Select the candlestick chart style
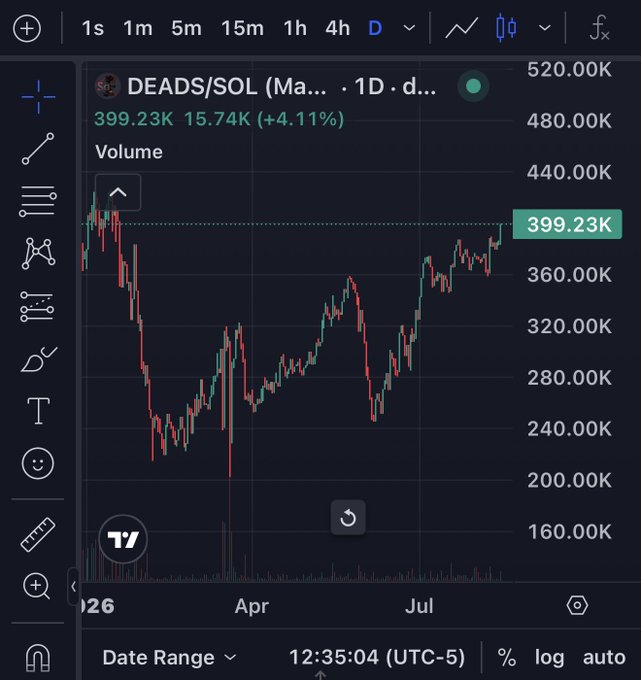 click(x=506, y=28)
